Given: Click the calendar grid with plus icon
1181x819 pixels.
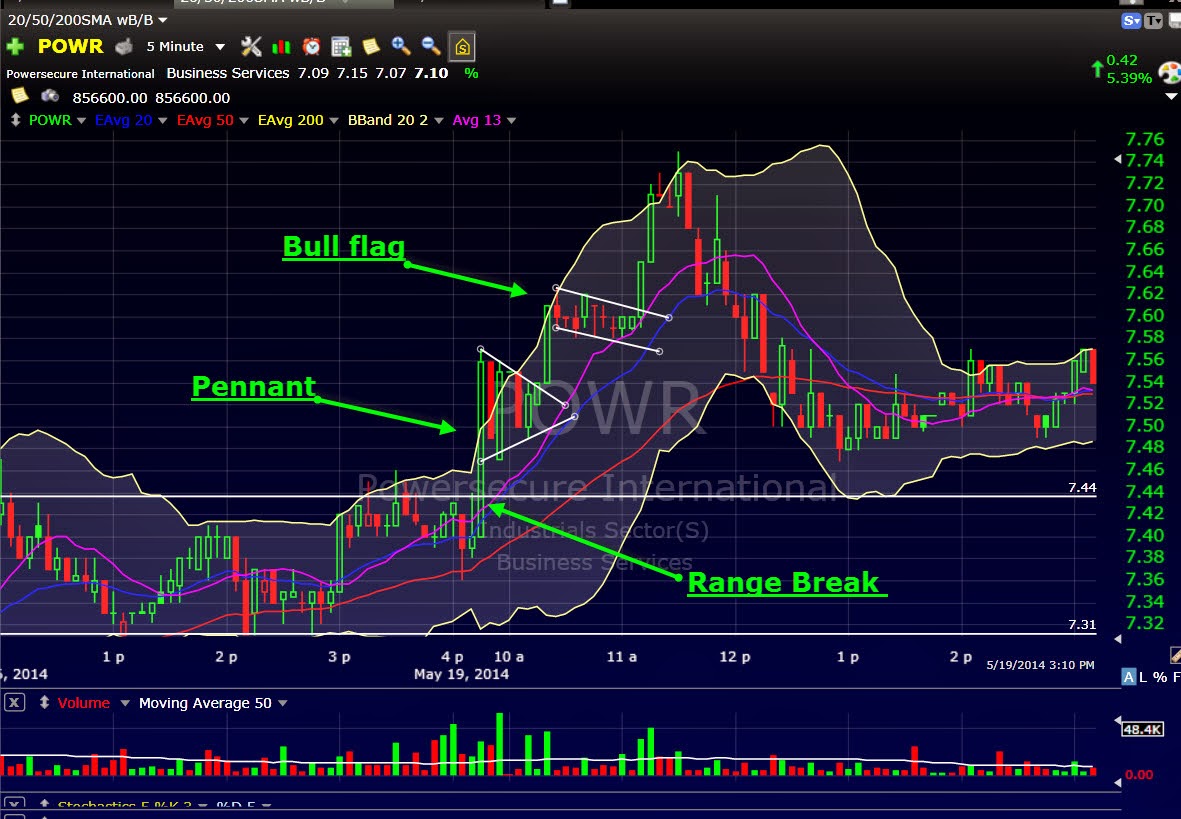Looking at the screenshot, I should pos(341,47).
